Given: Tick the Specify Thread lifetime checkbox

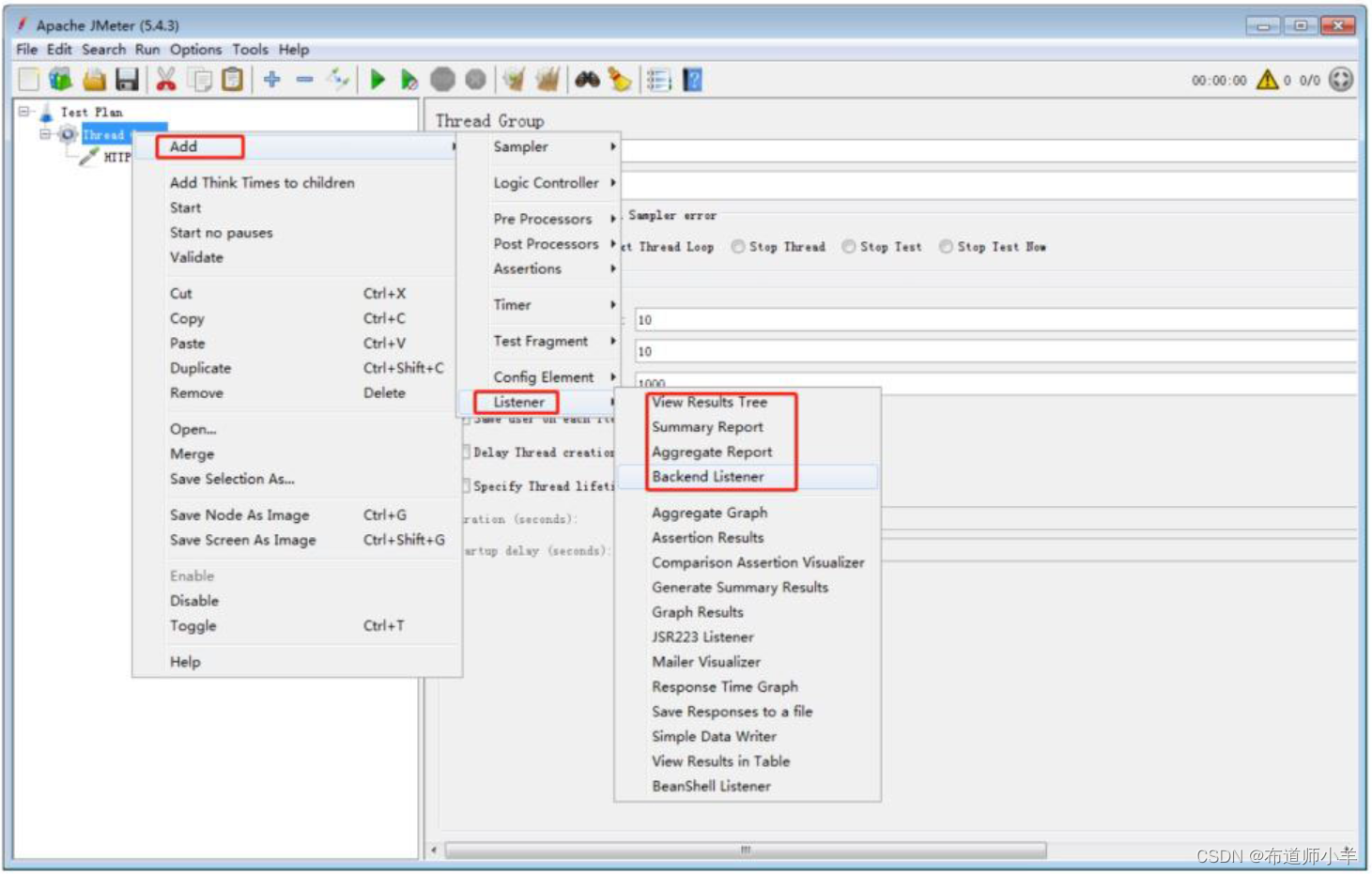Looking at the screenshot, I should pos(467,486).
